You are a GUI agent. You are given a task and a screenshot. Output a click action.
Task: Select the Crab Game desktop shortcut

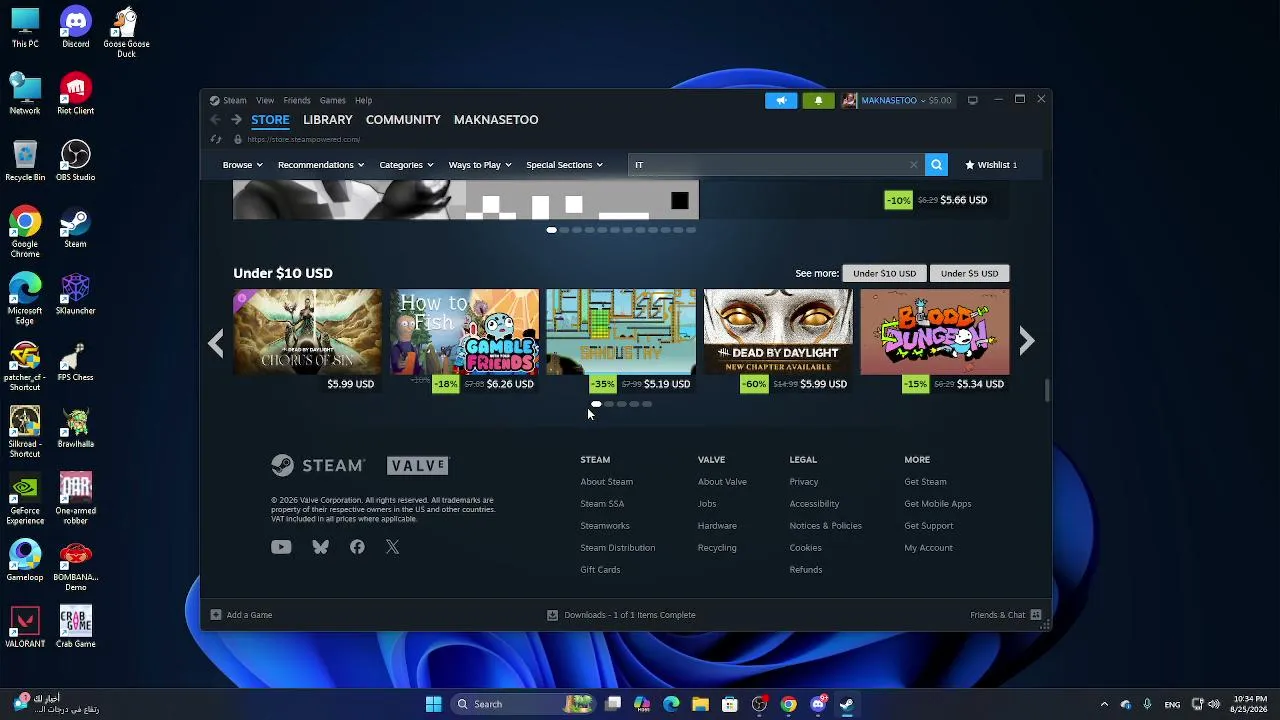point(75,628)
